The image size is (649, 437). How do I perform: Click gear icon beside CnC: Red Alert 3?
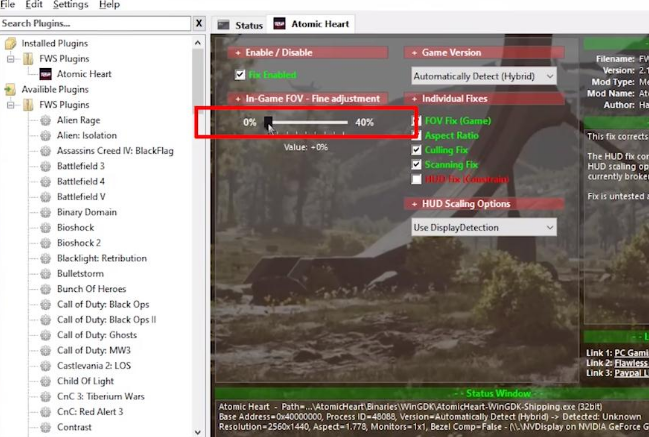coord(46,412)
